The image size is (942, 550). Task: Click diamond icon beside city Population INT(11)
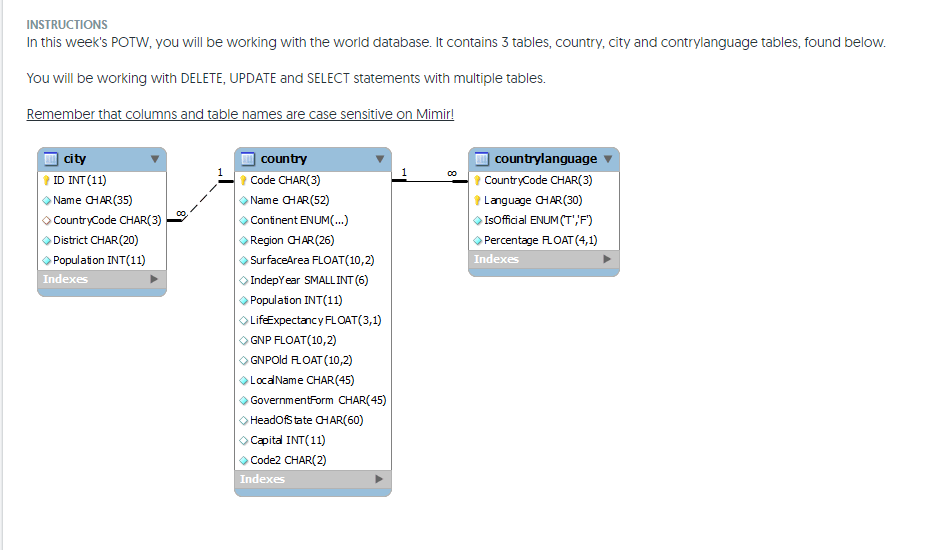pyautogui.click(x=47, y=260)
